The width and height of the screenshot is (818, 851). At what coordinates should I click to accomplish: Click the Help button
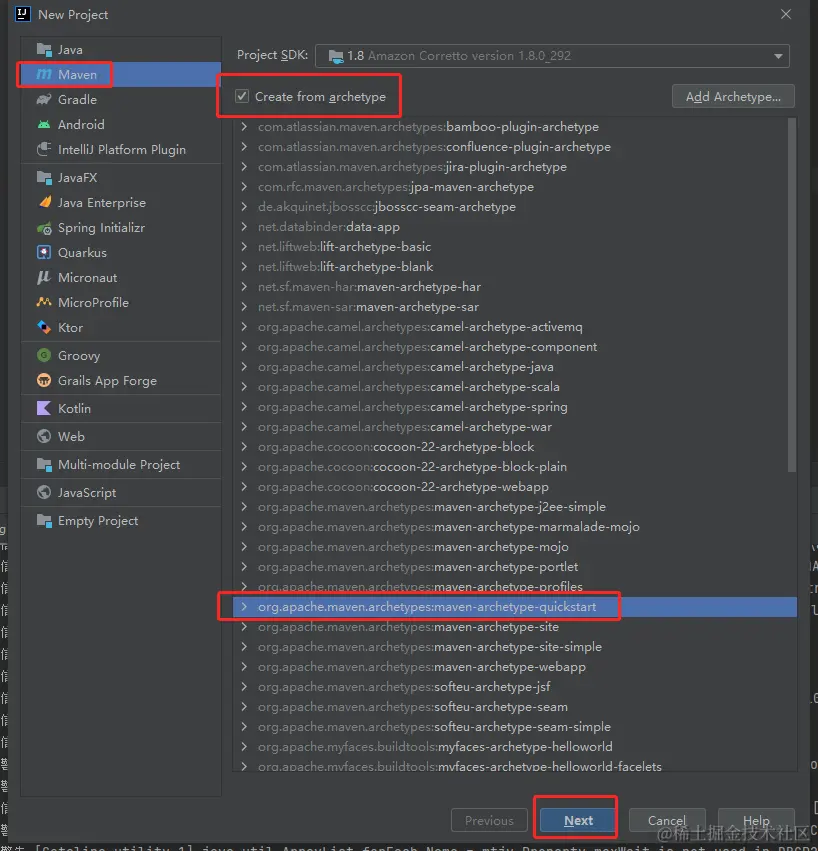(756, 820)
